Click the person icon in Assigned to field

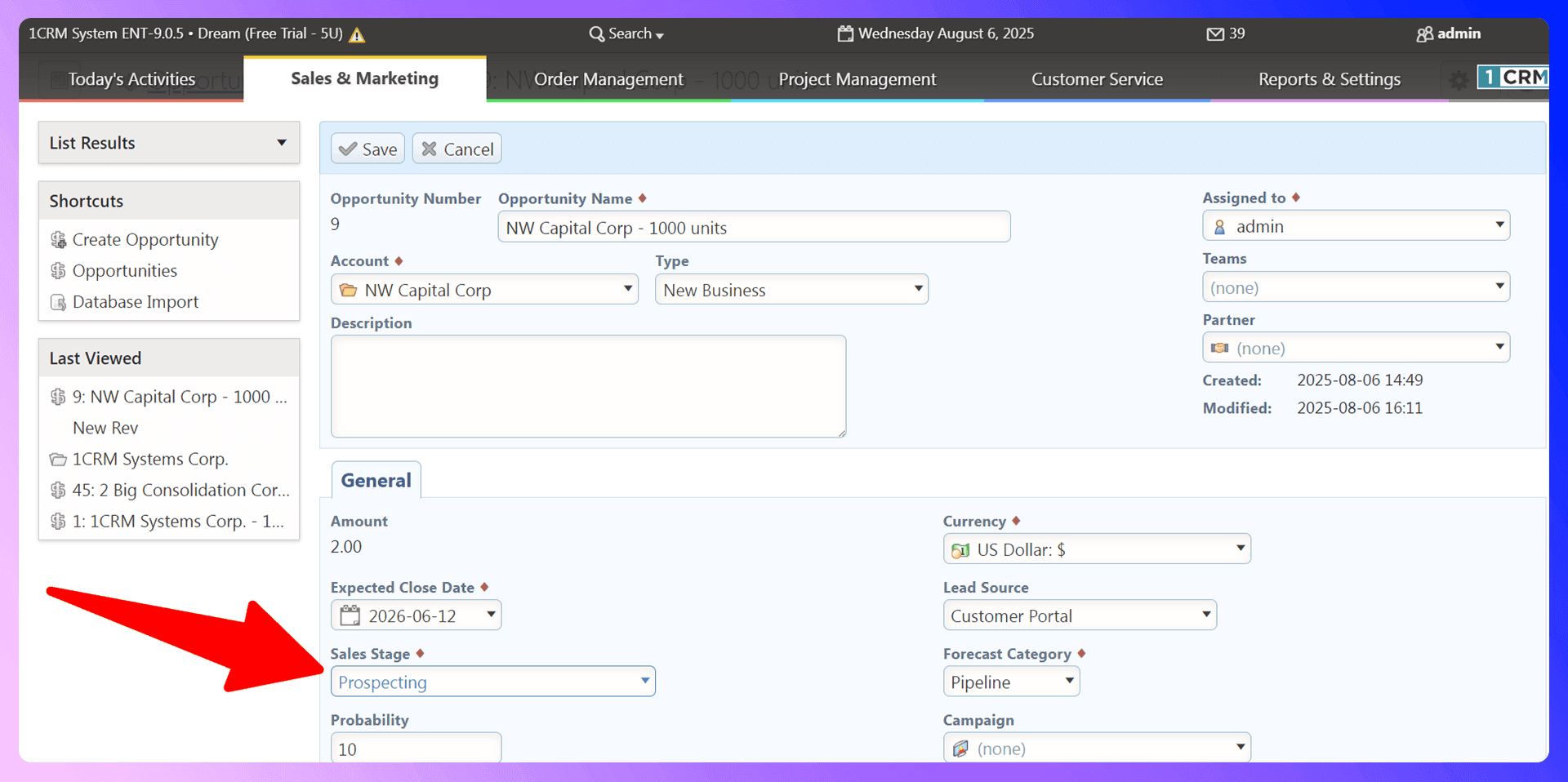pyautogui.click(x=1219, y=227)
